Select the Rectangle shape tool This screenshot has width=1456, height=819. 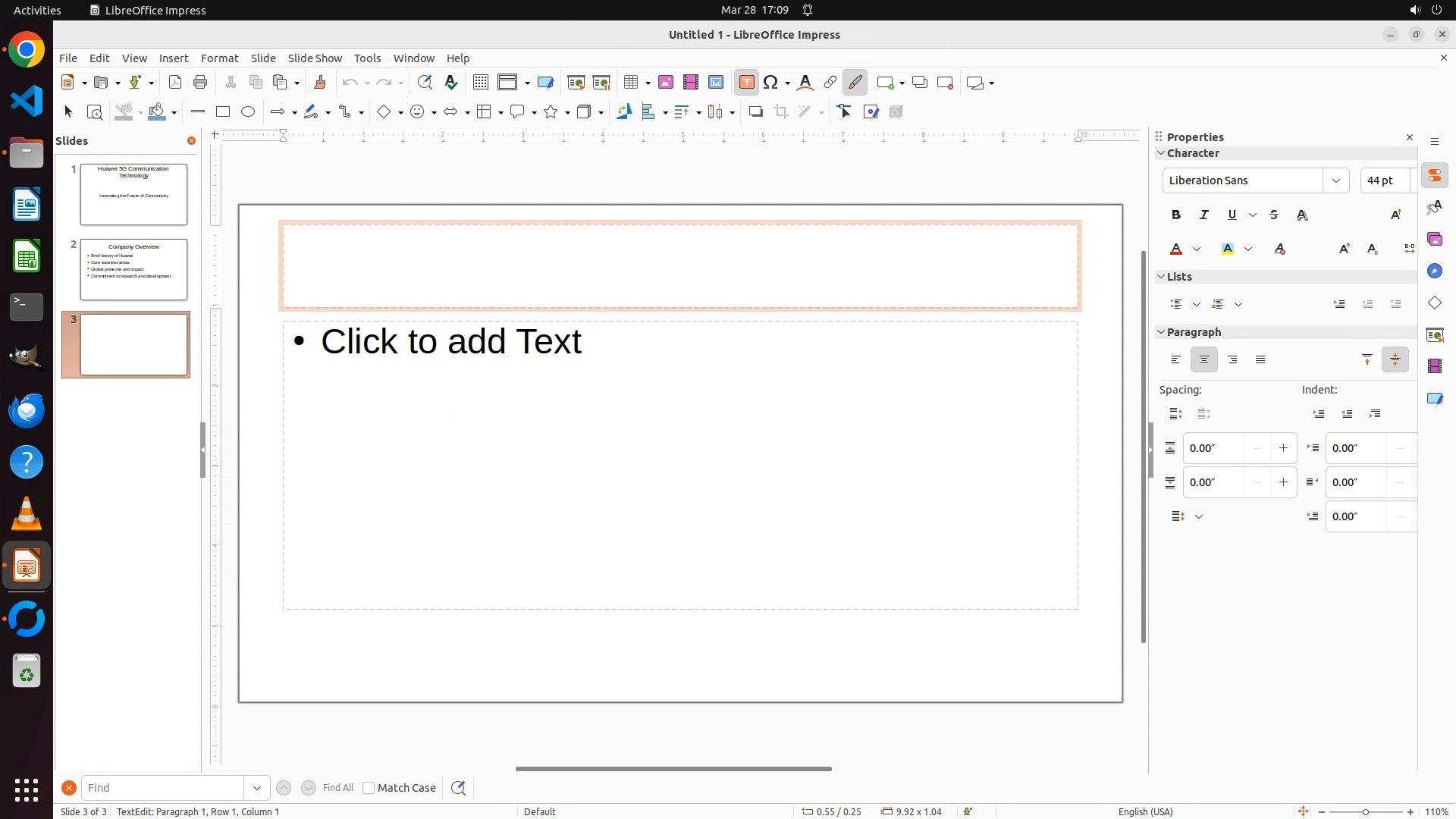click(x=223, y=112)
